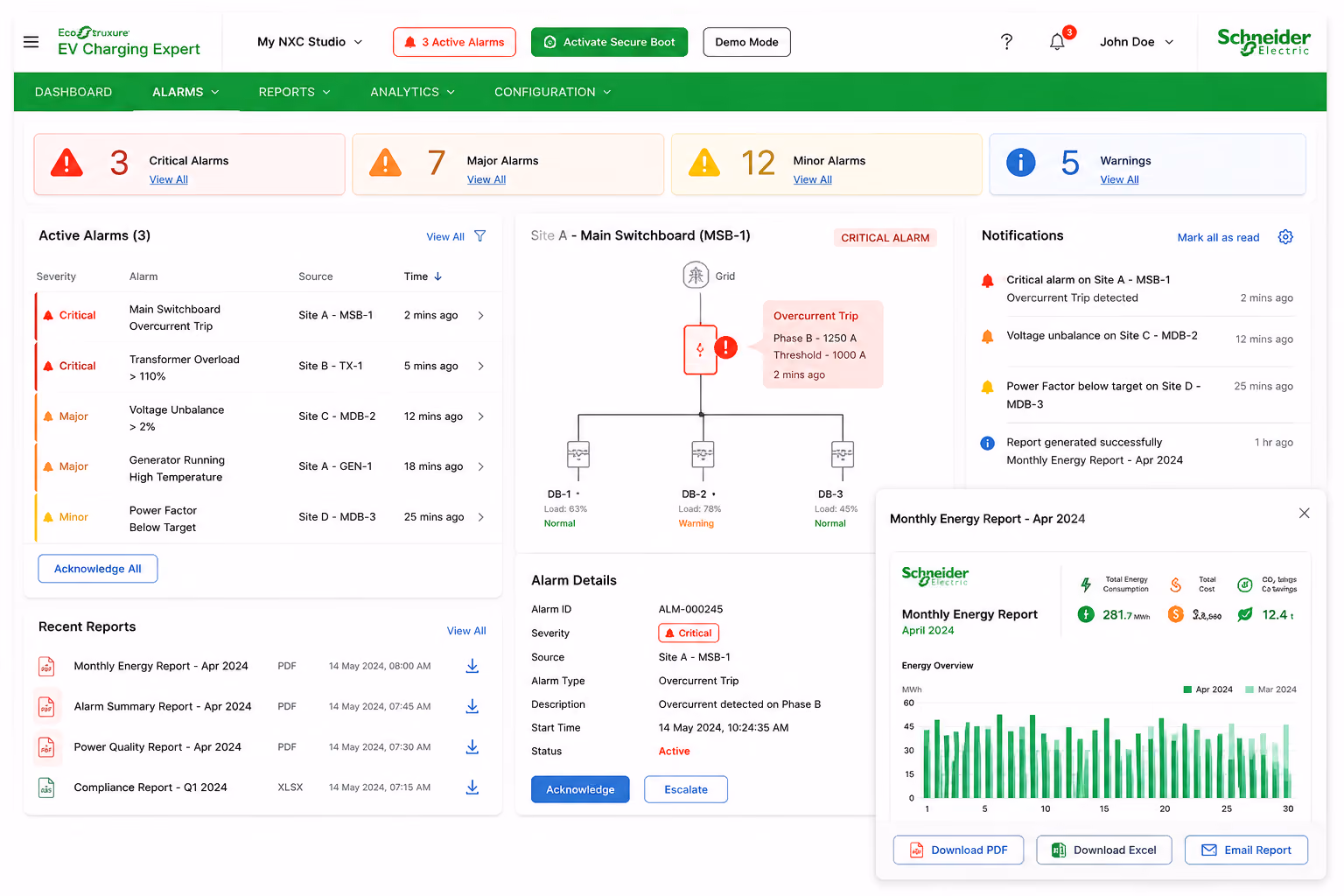Download Power Quality Report - Apr 2024
The width and height of the screenshot is (1344, 896).
[x=472, y=747]
